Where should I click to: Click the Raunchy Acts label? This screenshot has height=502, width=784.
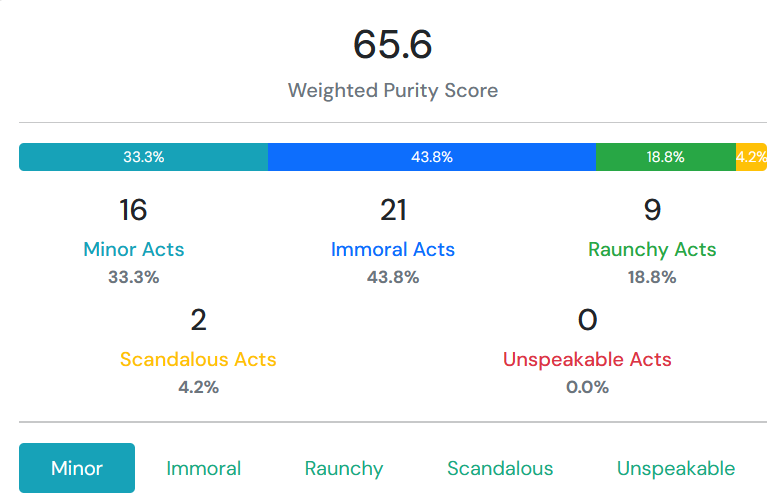tap(652, 250)
